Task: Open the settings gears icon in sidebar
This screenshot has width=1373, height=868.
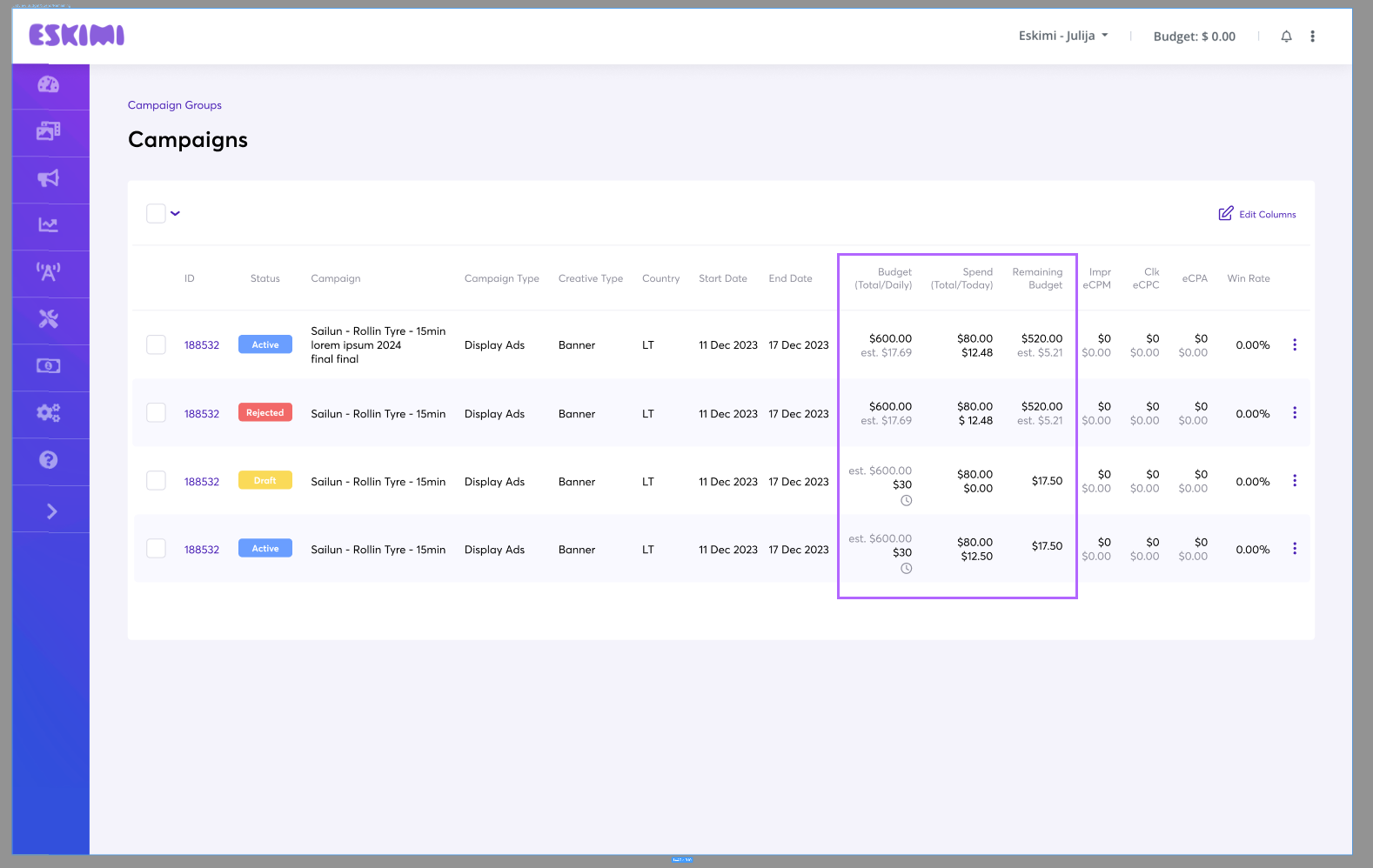Action: (49, 413)
